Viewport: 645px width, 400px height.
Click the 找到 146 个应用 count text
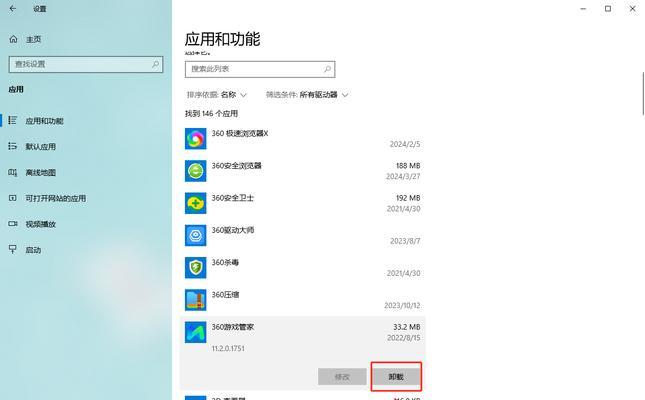click(211, 114)
